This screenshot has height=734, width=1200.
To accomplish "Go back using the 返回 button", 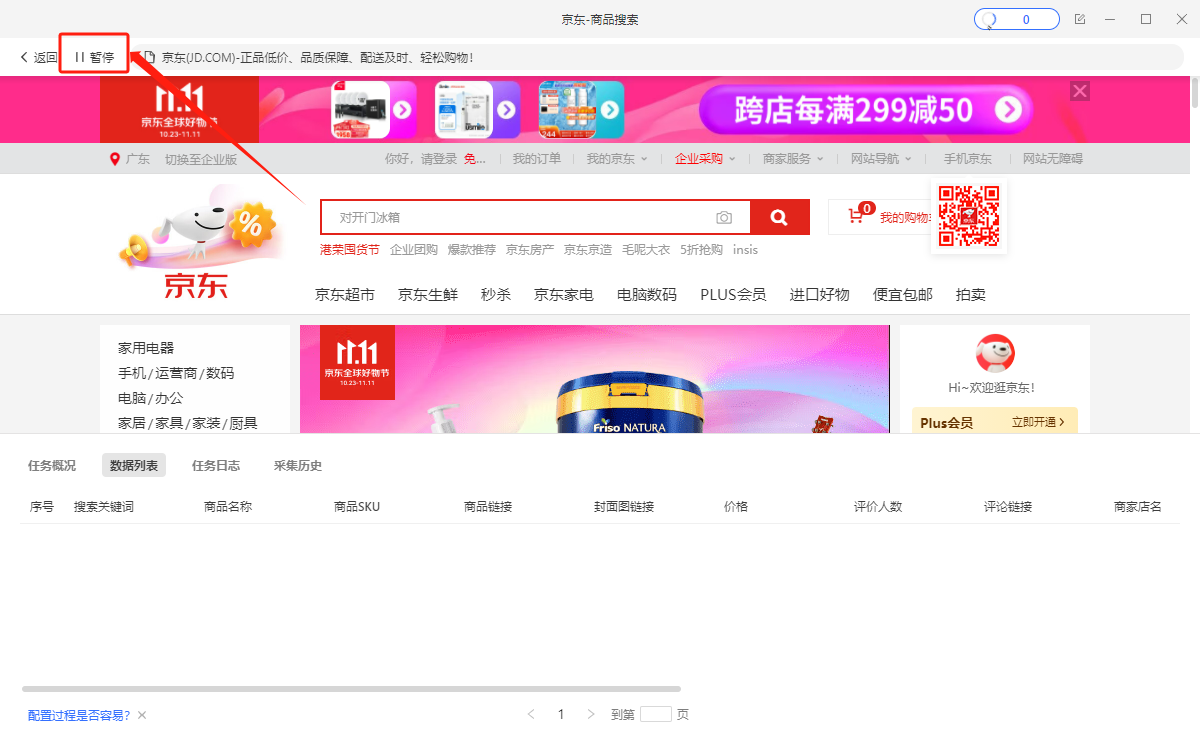I will coord(39,57).
